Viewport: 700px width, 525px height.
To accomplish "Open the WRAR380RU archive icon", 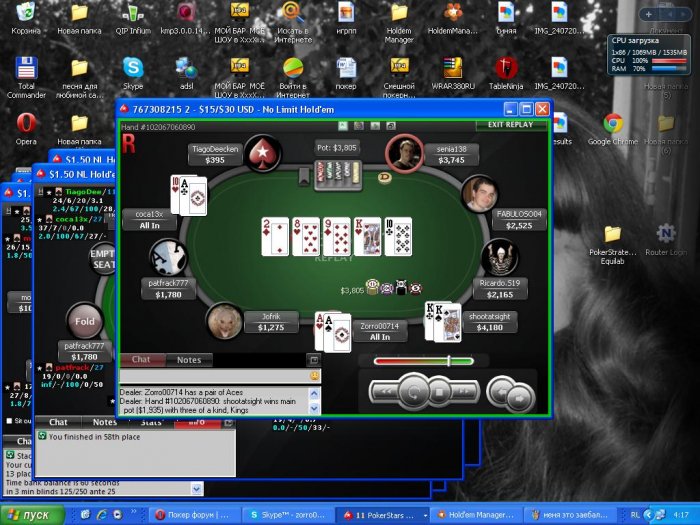I will click(x=453, y=74).
